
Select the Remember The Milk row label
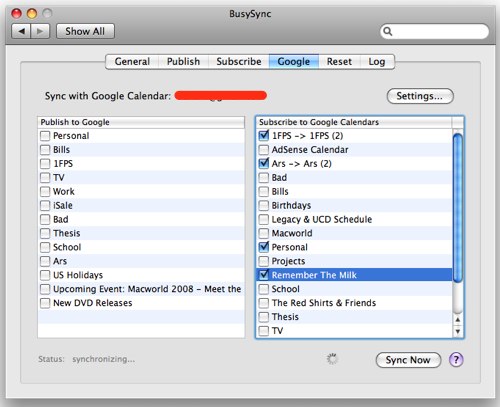tap(314, 275)
